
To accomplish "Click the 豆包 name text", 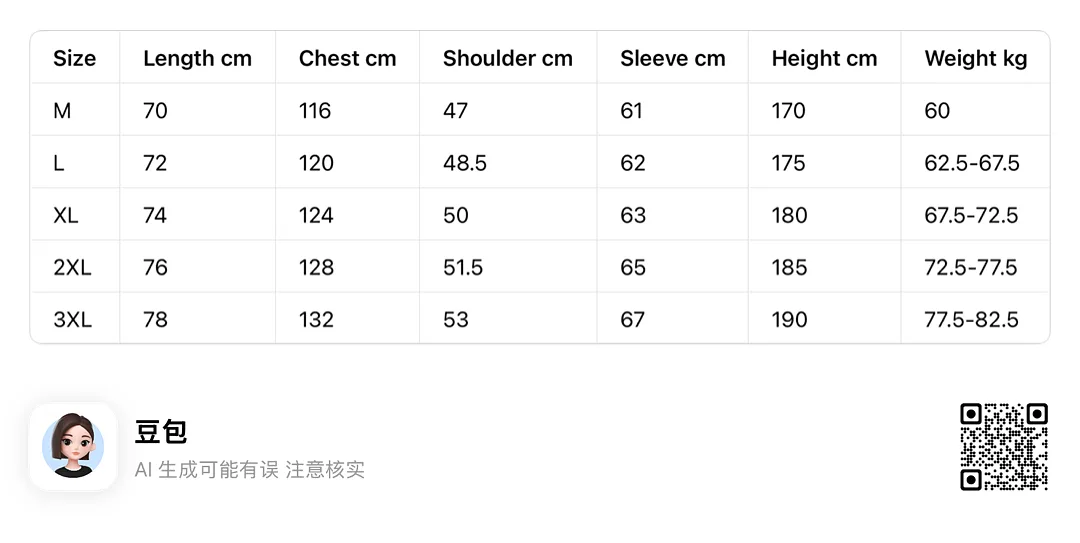I will tap(161, 432).
